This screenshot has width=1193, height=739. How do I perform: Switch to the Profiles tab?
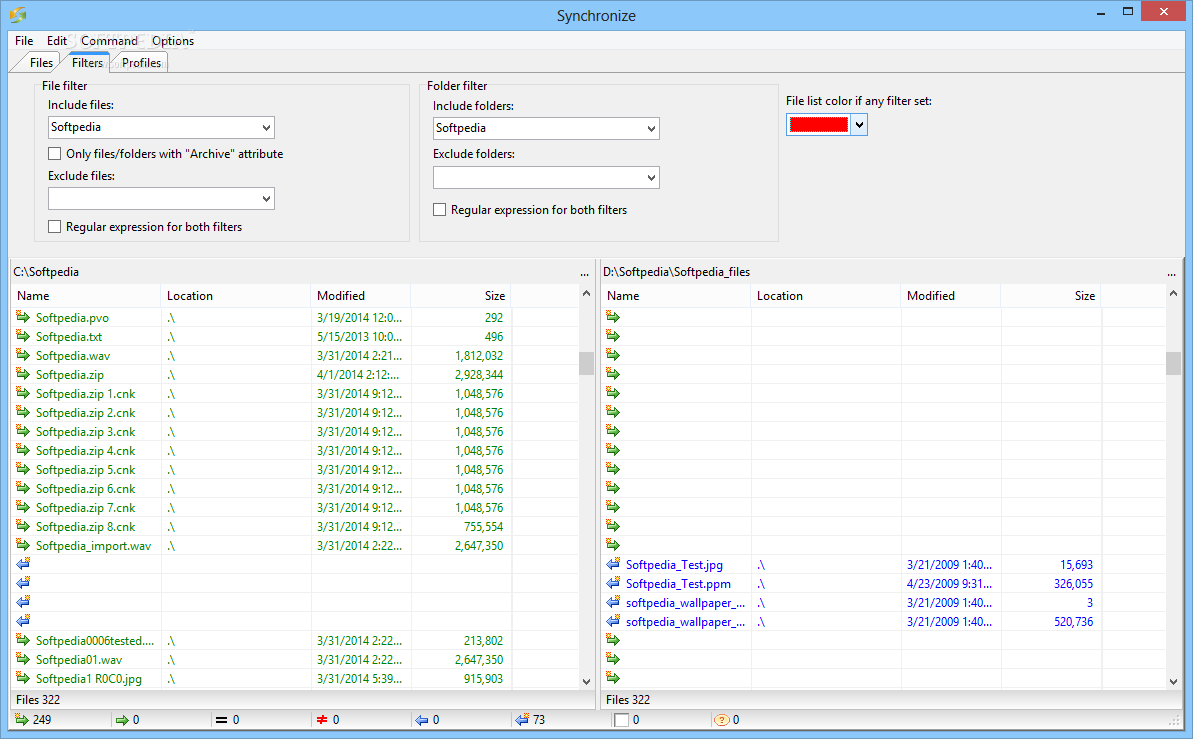click(x=142, y=62)
